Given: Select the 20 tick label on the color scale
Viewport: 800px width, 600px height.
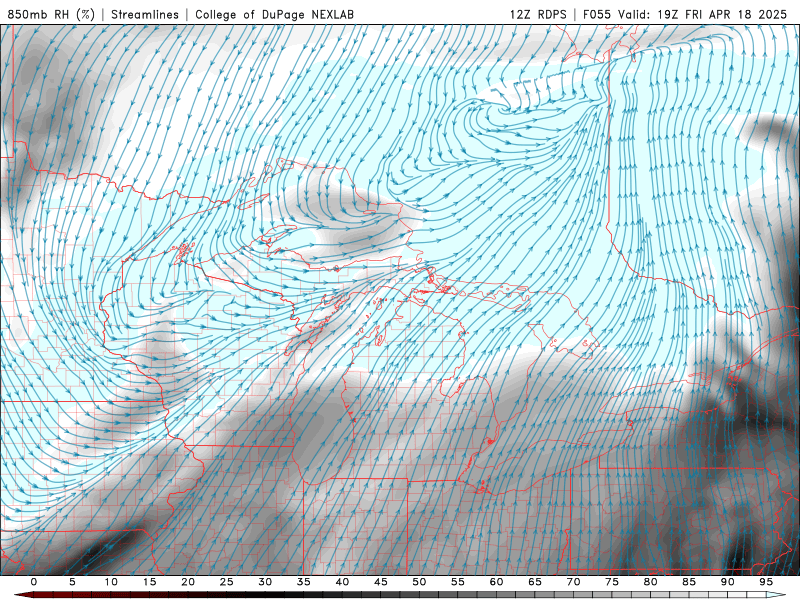Looking at the screenshot, I should click(188, 582).
